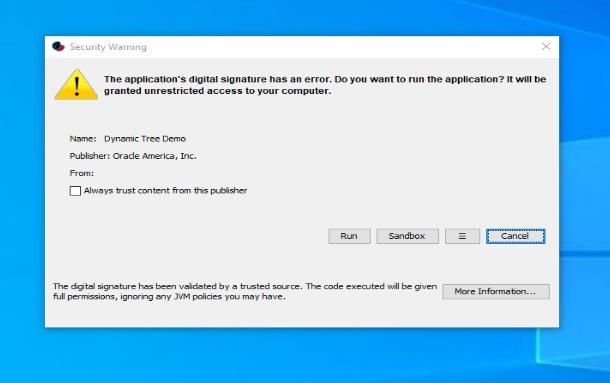Click the 'Publisher:' label
Viewport: 610px width, 383px height.
[90, 156]
